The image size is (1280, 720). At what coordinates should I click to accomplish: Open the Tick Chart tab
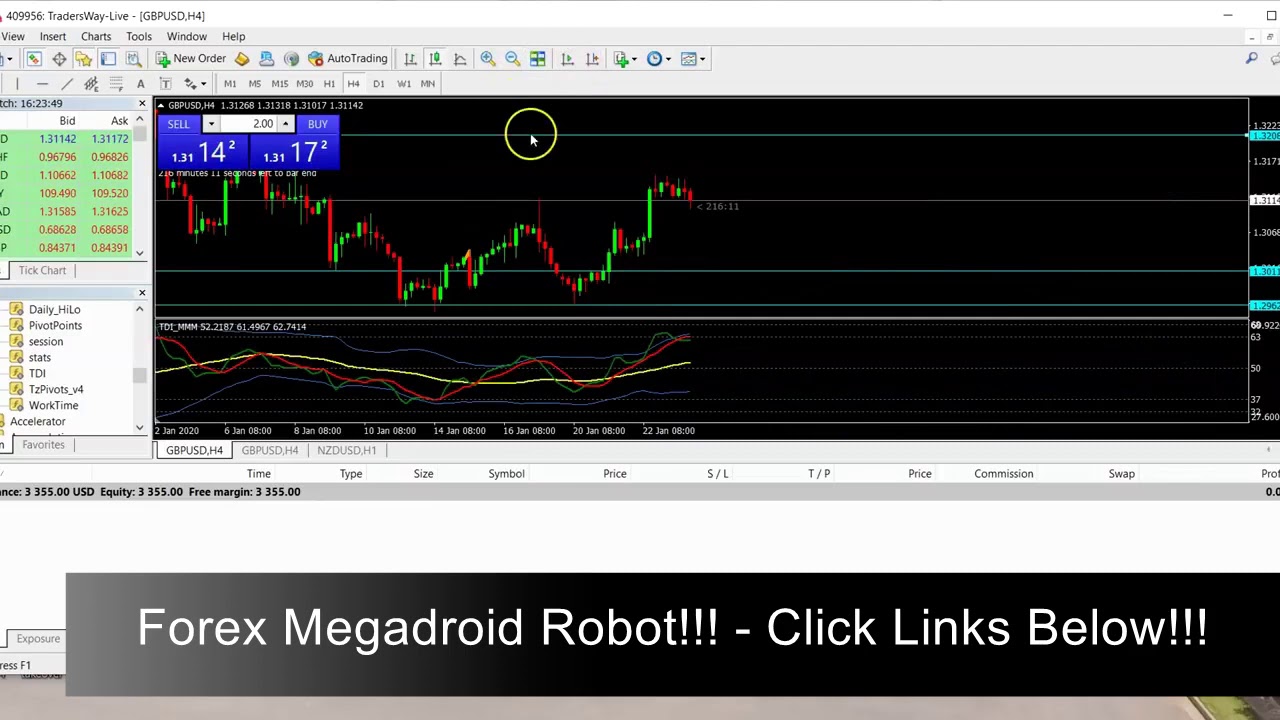point(42,271)
